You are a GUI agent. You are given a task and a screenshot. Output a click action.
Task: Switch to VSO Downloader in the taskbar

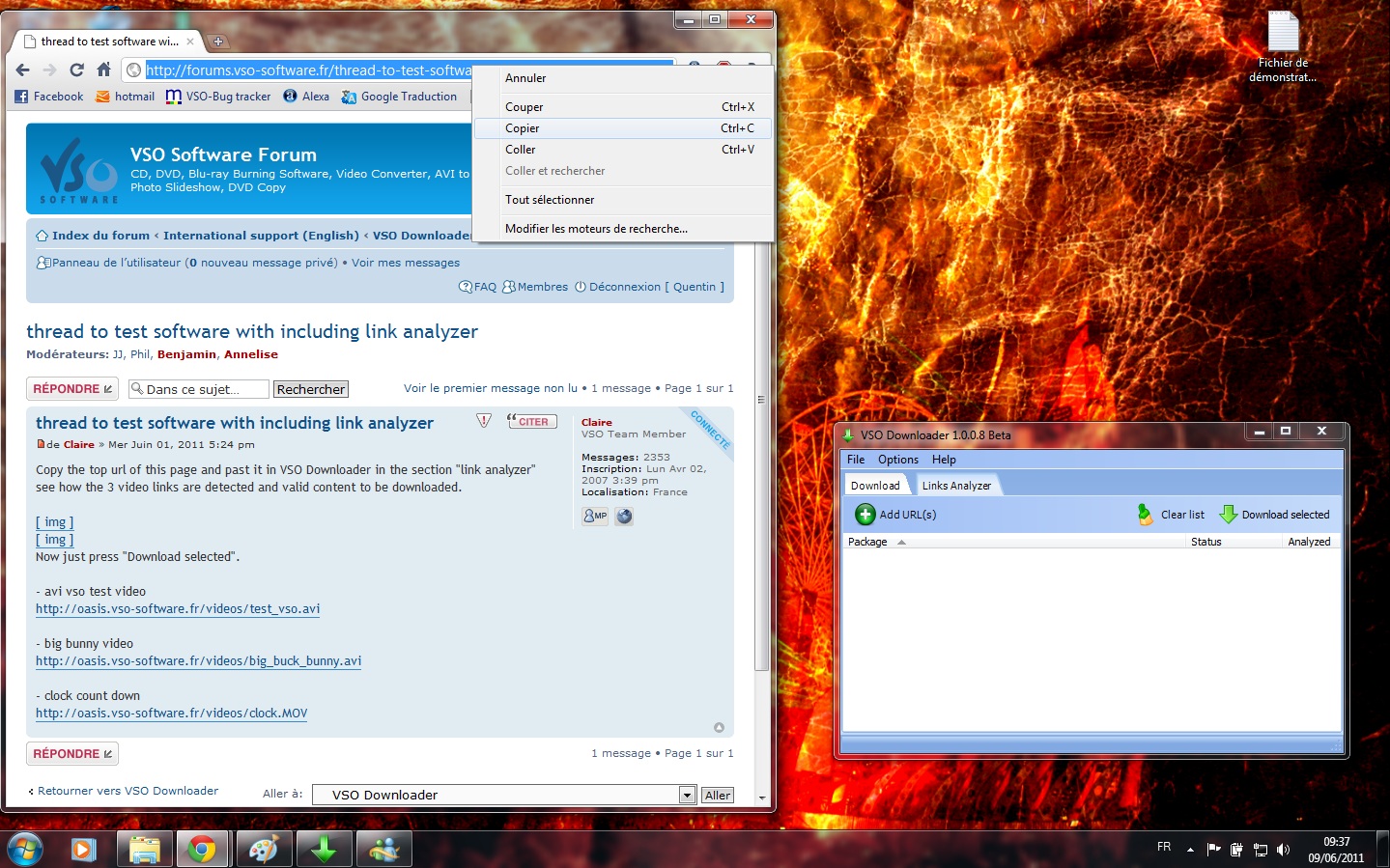pyautogui.click(x=324, y=850)
